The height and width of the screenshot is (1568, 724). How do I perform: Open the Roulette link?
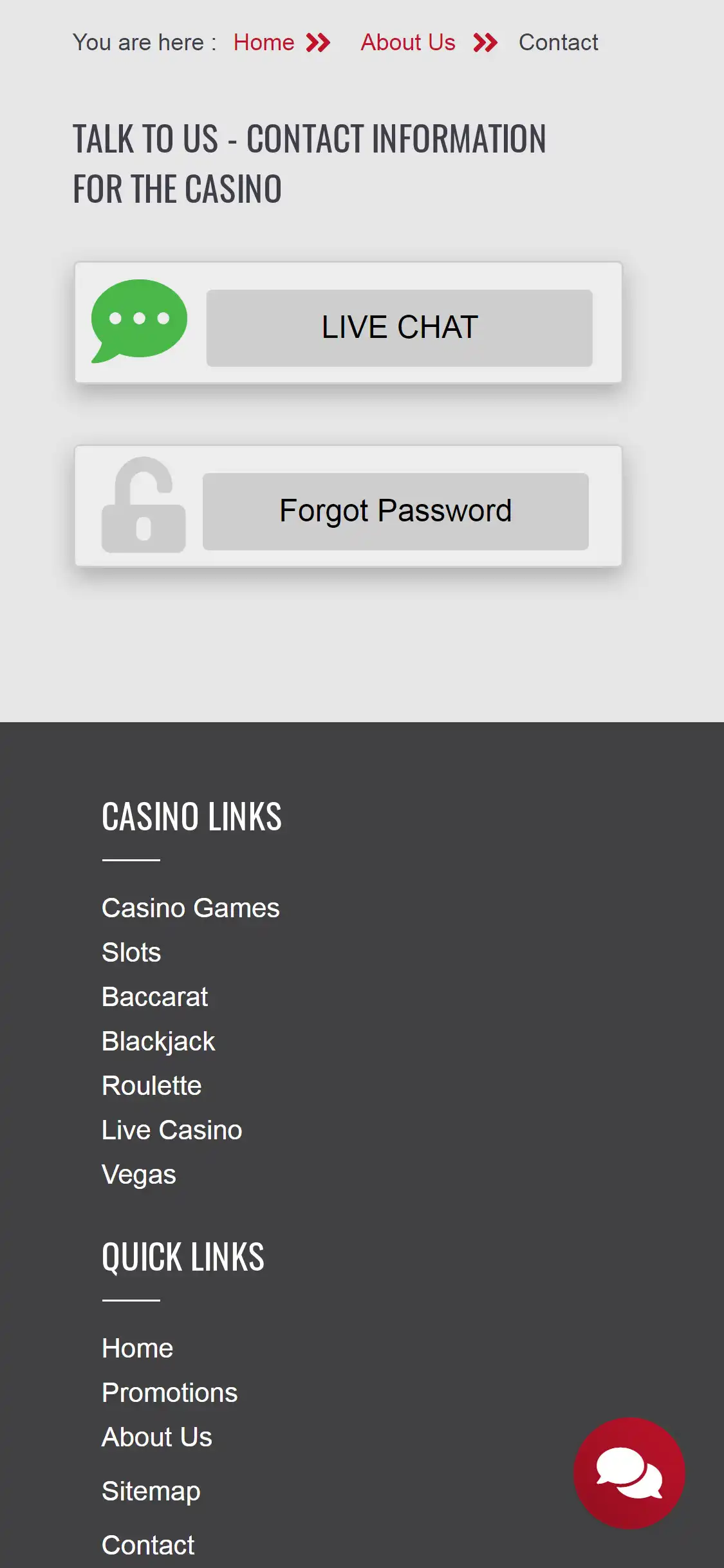(152, 1086)
